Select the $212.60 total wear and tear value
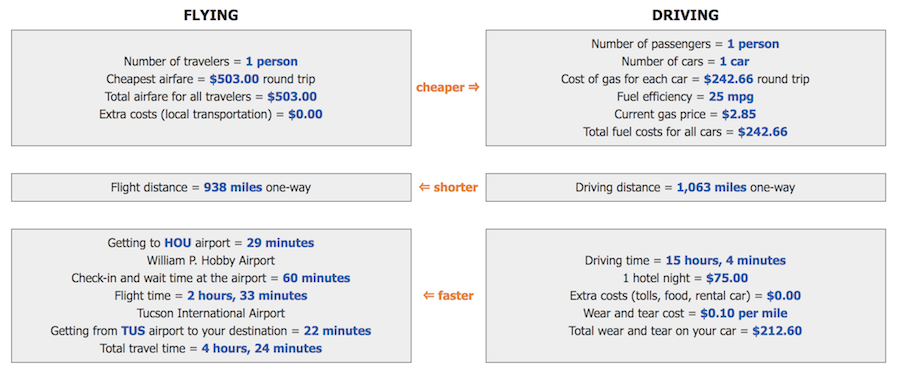The image size is (900, 374). pyautogui.click(x=777, y=331)
